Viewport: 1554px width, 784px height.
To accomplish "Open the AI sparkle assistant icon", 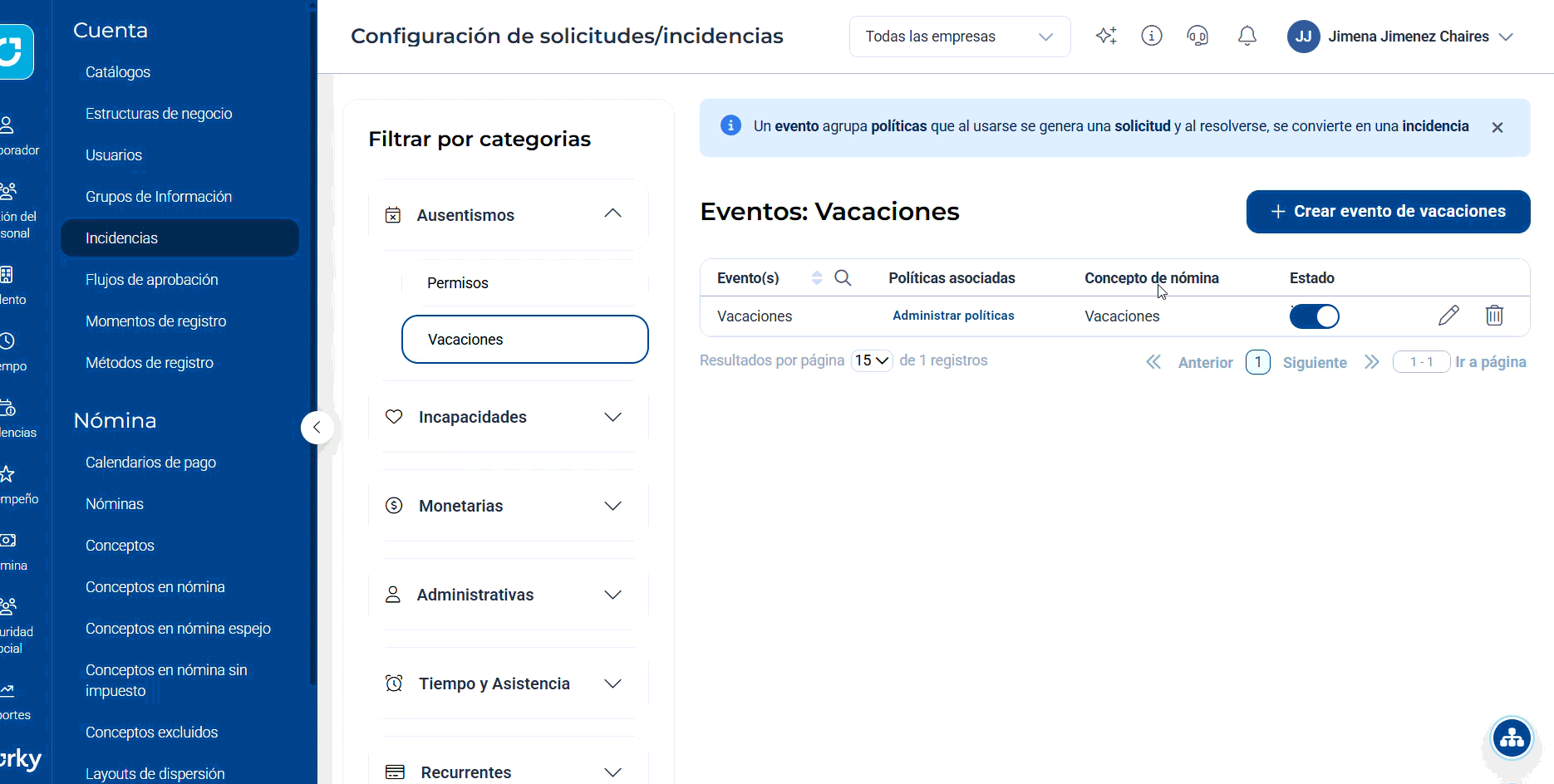I will 1106,36.
